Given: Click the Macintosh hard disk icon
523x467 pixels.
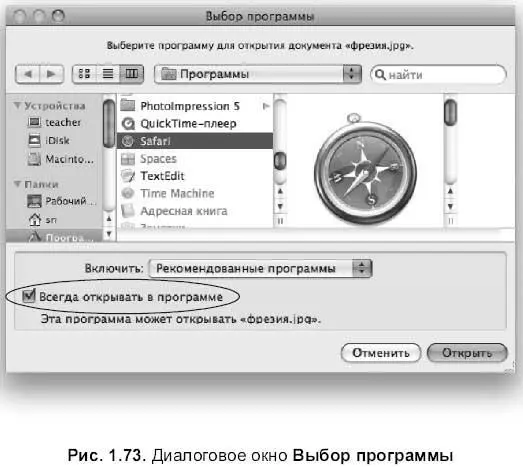Looking at the screenshot, I should [34, 159].
